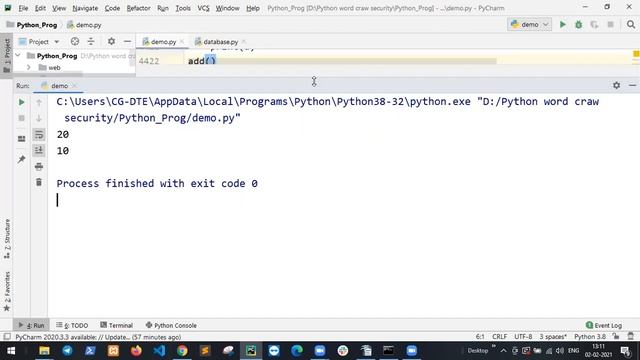Click the PyCharm update available status message
Screen dimensions: 640x360
point(98,337)
